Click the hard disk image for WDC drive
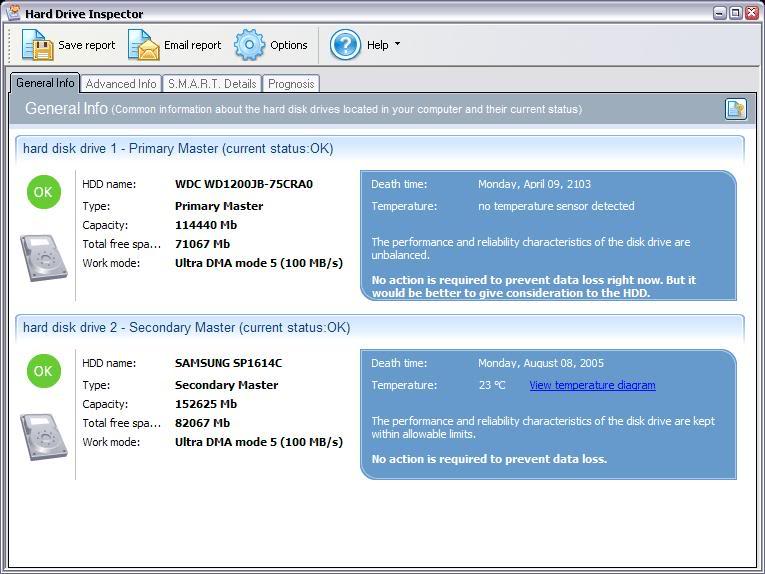Image resolution: width=765 pixels, height=574 pixels. (44, 257)
